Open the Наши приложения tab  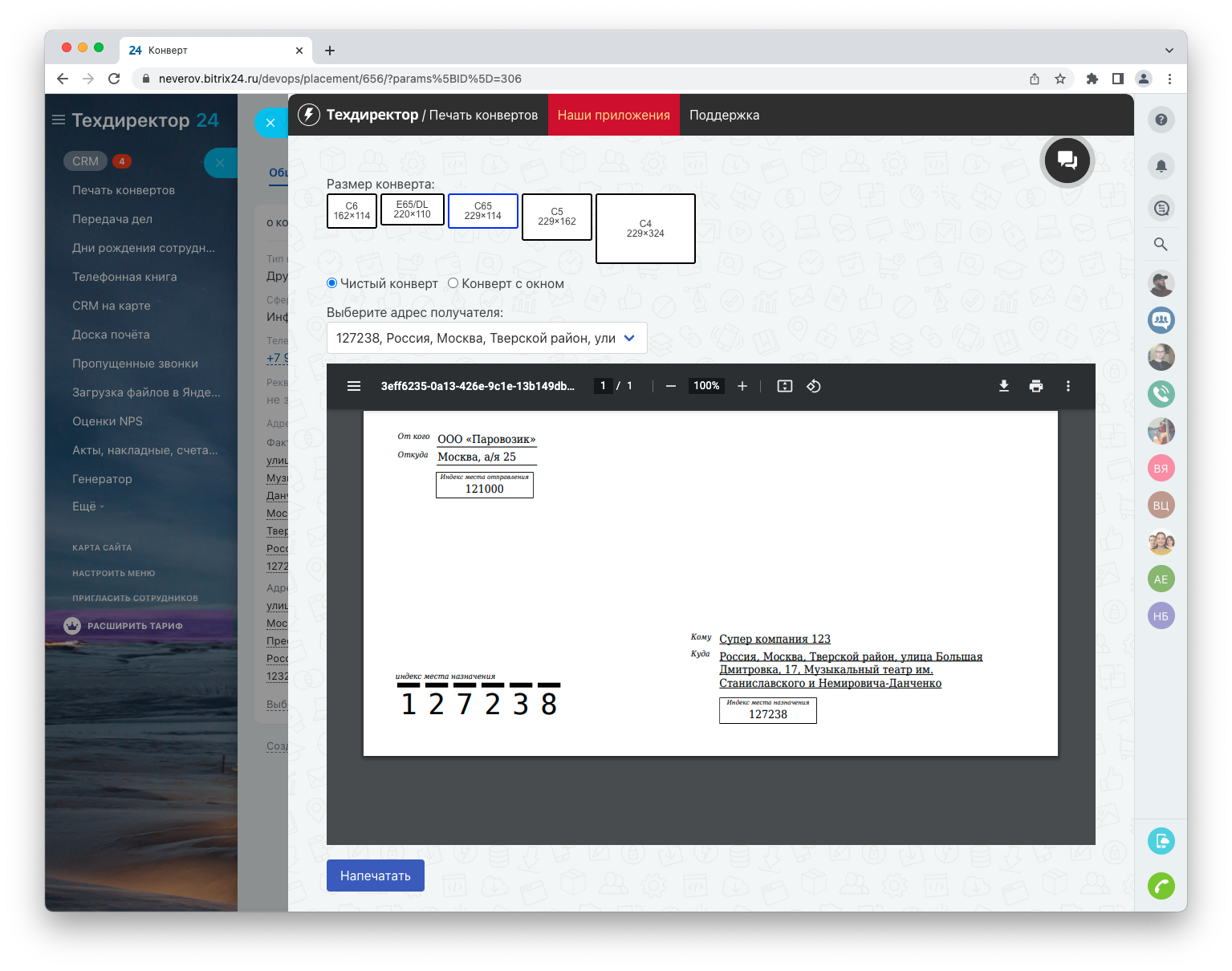point(613,115)
